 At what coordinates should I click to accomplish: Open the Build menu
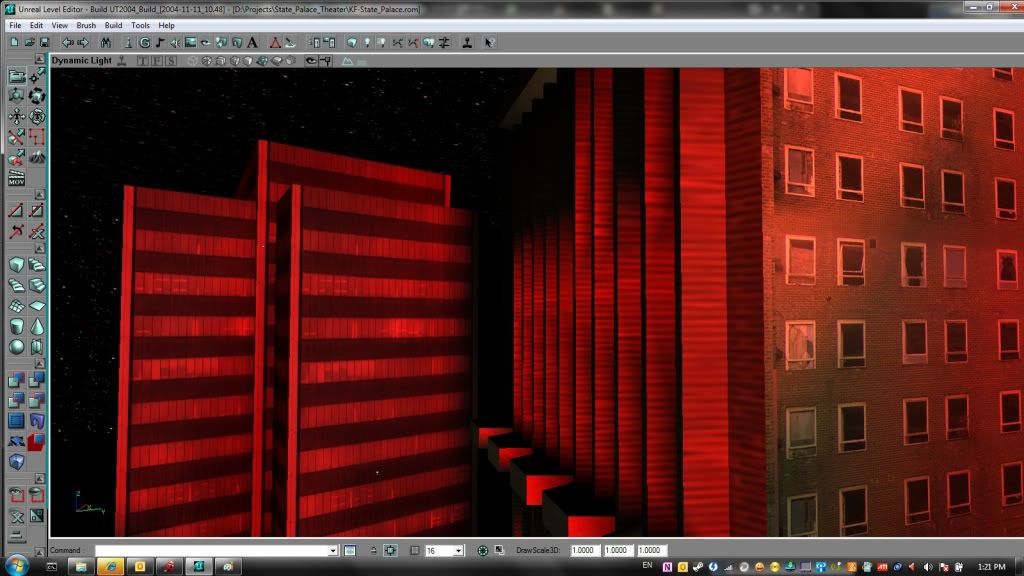tap(113, 25)
